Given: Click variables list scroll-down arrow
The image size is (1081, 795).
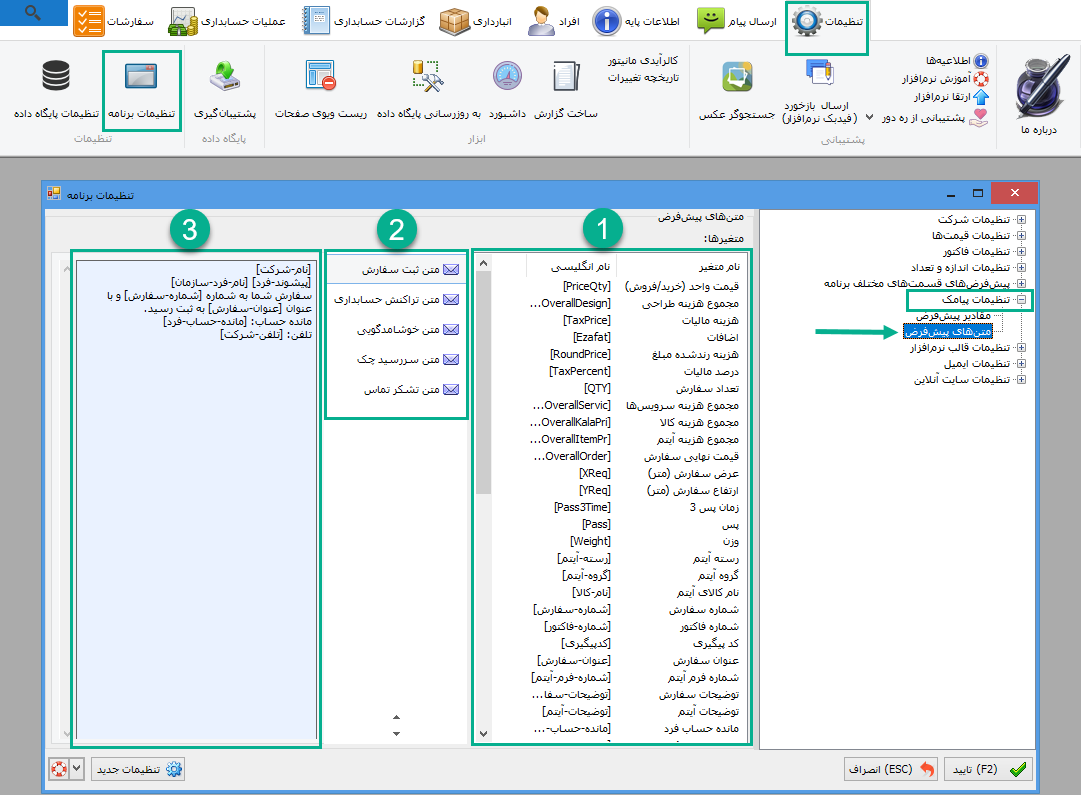Looking at the screenshot, I should [x=483, y=734].
